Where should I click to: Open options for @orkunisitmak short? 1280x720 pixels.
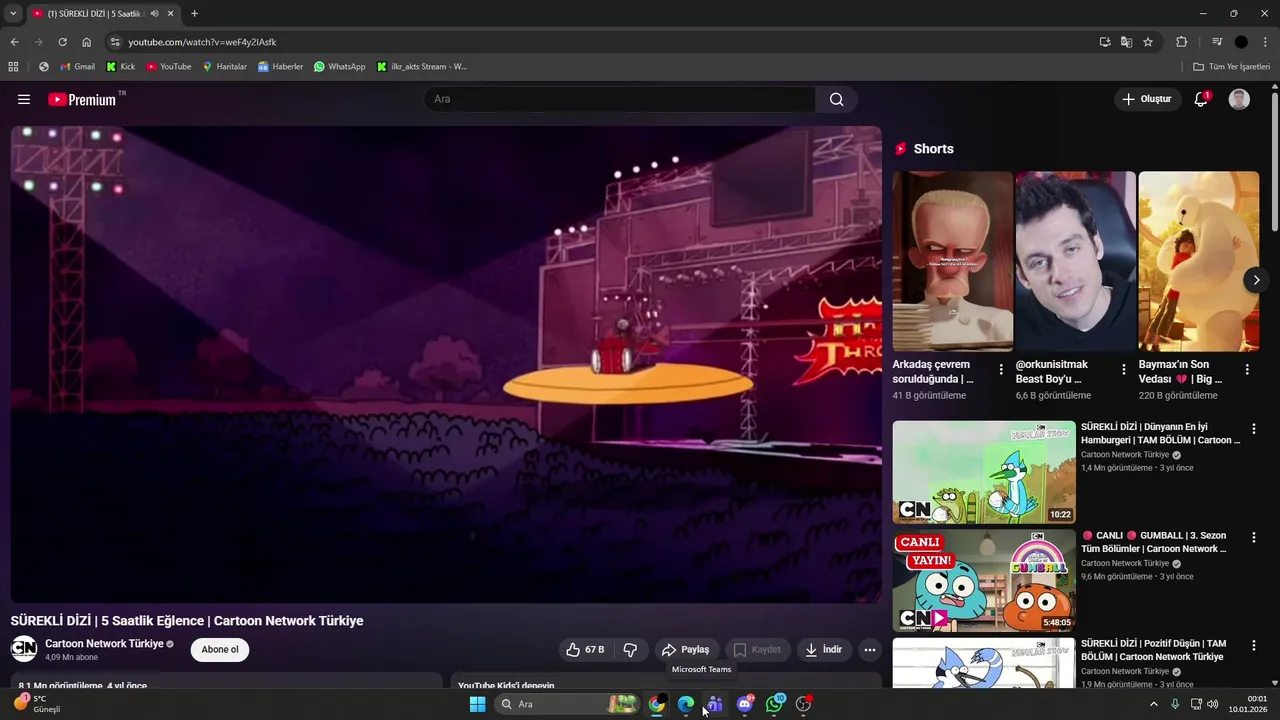point(1124,370)
